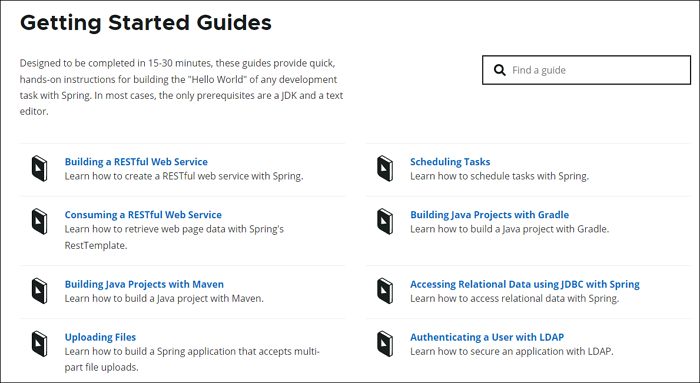
Task: Click the book icon beside Authenticating a User with LDAP
Action: [385, 344]
